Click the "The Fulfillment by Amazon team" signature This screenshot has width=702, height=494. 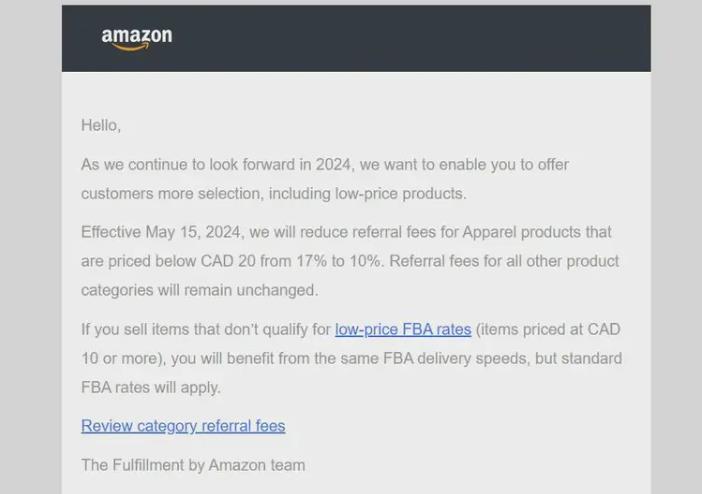[193, 465]
